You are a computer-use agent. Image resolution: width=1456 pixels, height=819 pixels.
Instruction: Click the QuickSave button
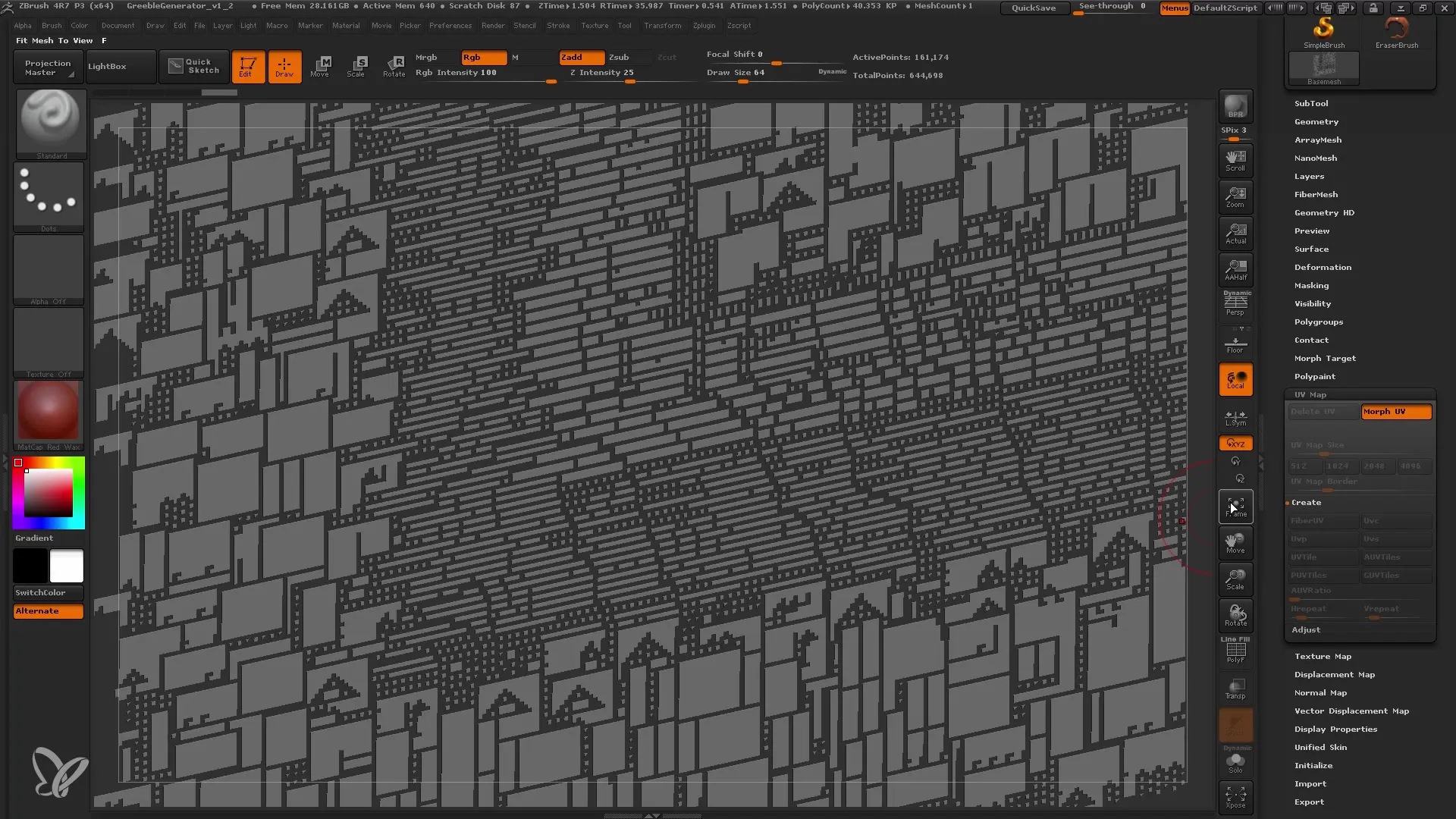1034,8
